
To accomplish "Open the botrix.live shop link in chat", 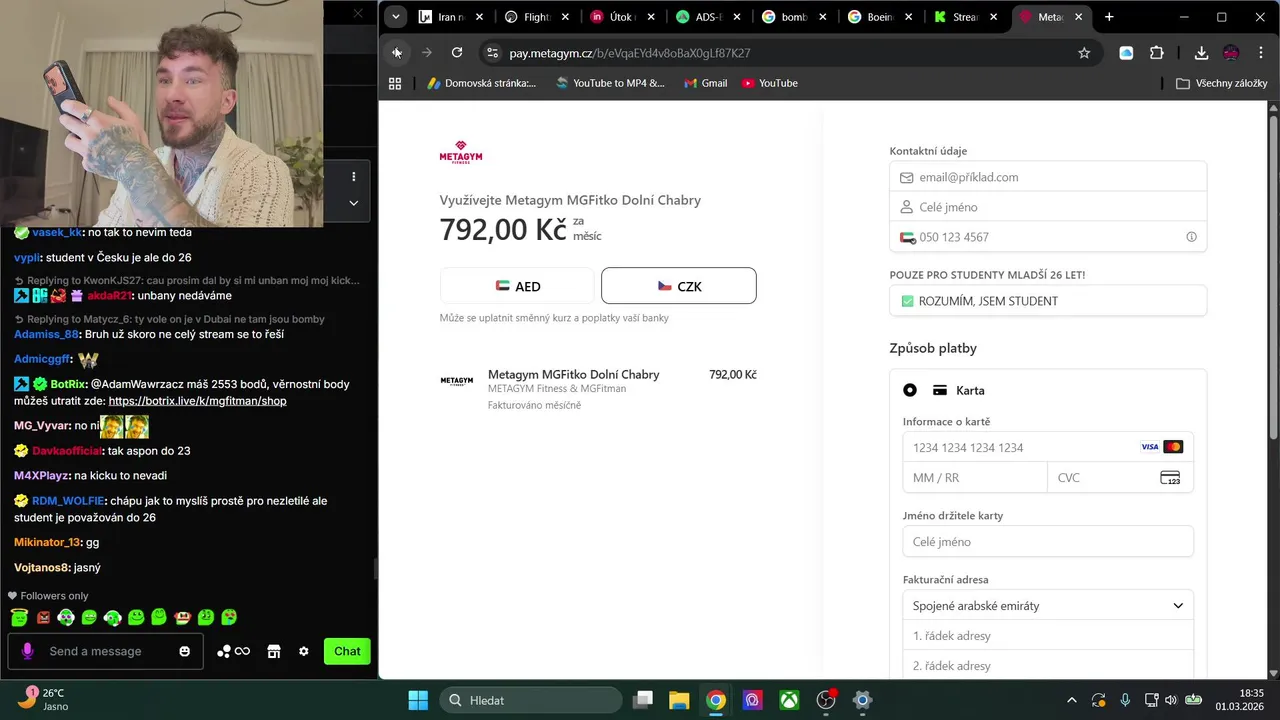I will tap(198, 401).
